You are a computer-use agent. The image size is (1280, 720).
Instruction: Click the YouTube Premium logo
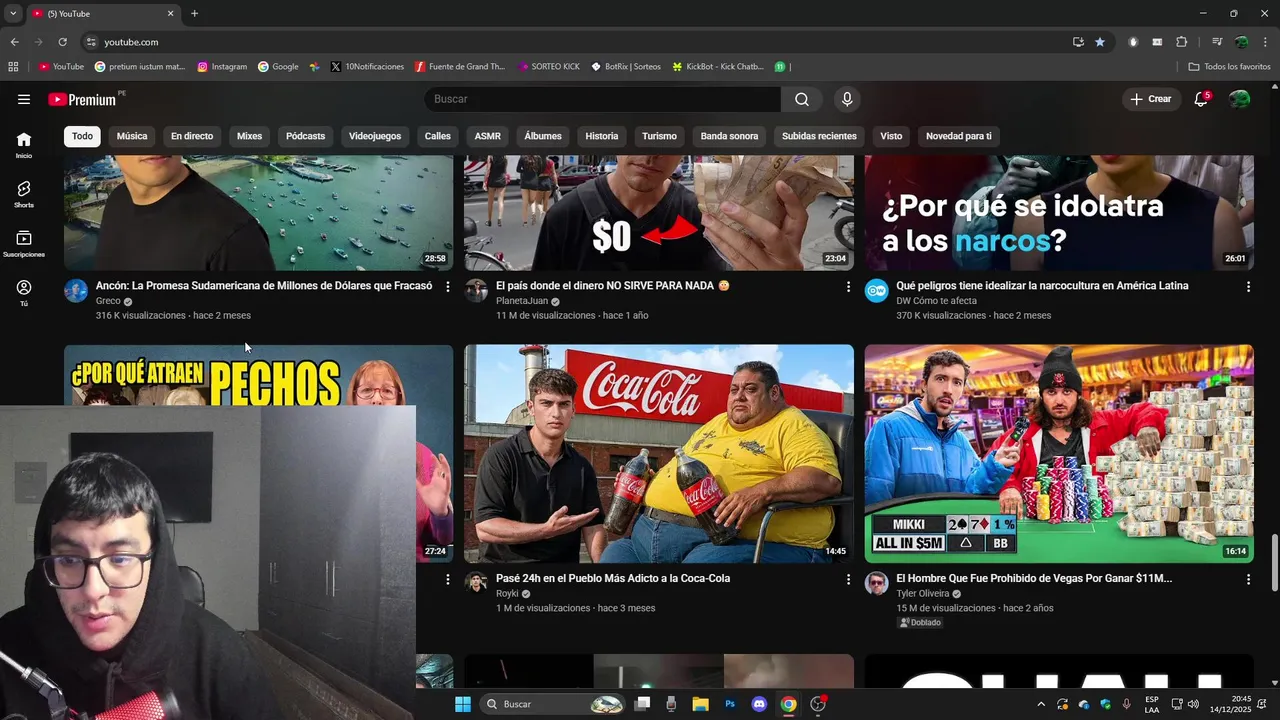[84, 99]
